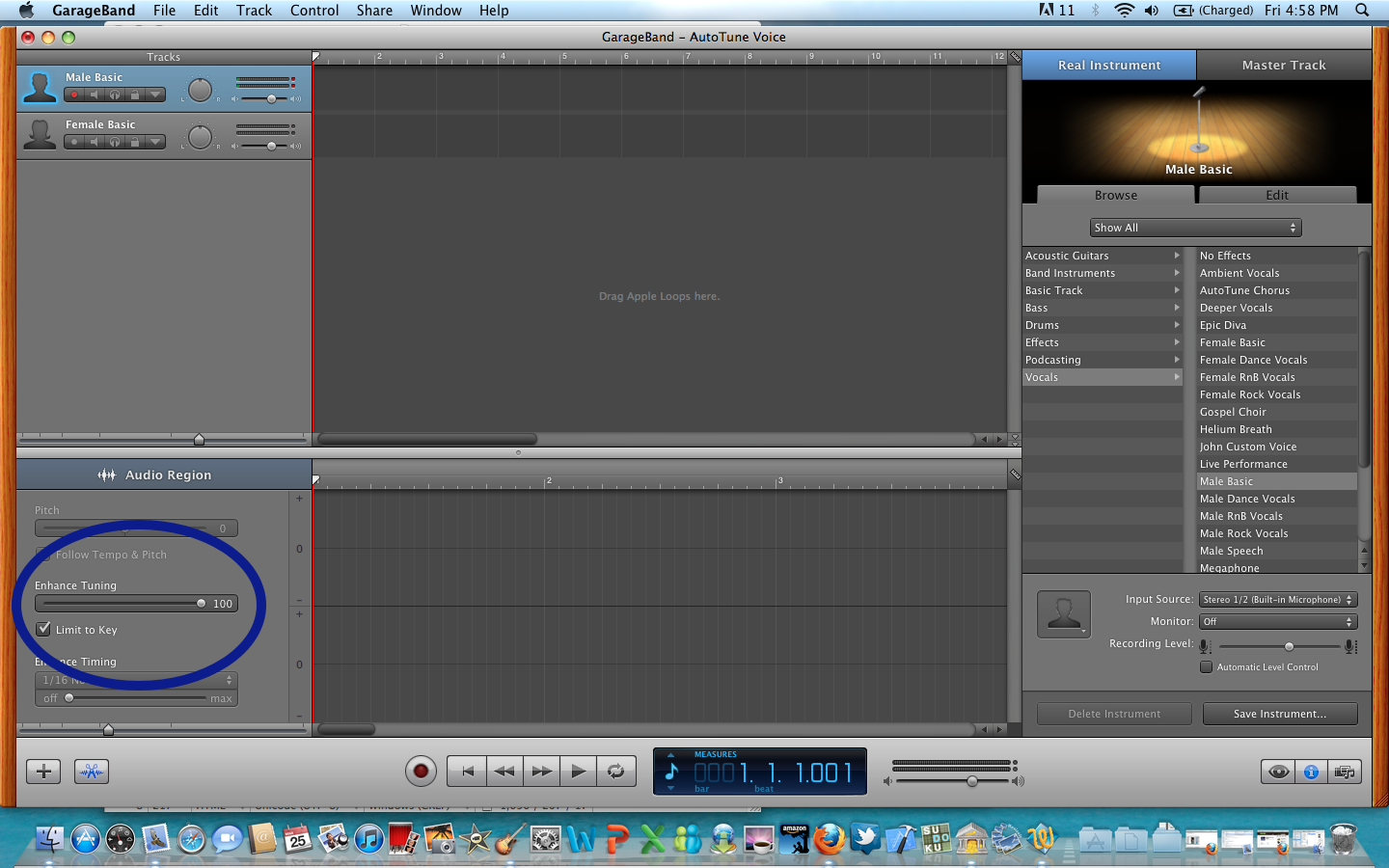The image size is (1389, 868).
Task: Click the instrument icon picker button
Action: (x=1064, y=613)
